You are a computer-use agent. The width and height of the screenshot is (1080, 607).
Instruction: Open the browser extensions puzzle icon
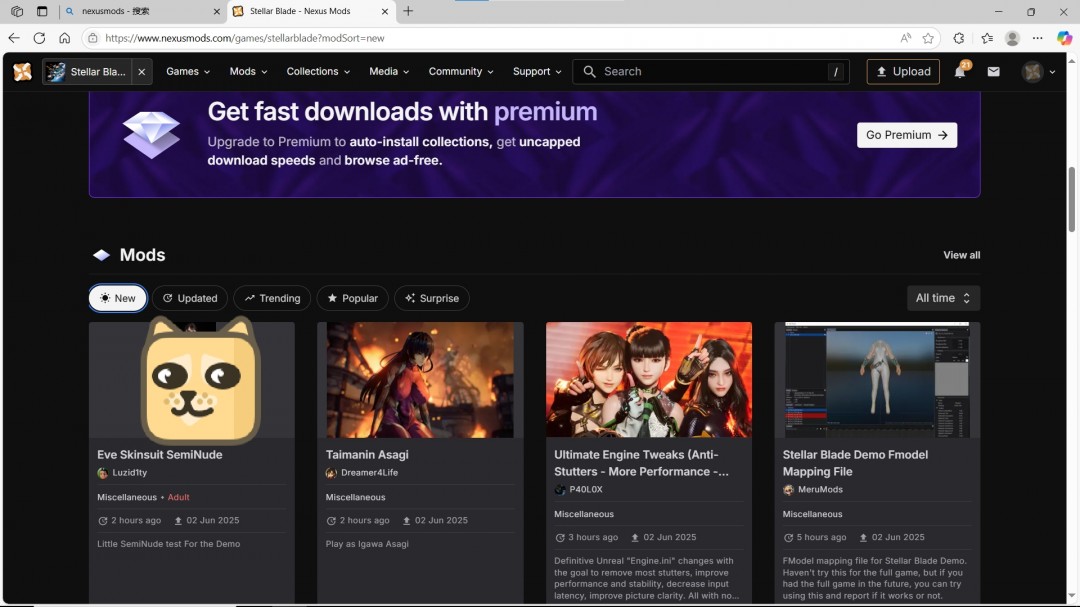(x=959, y=38)
